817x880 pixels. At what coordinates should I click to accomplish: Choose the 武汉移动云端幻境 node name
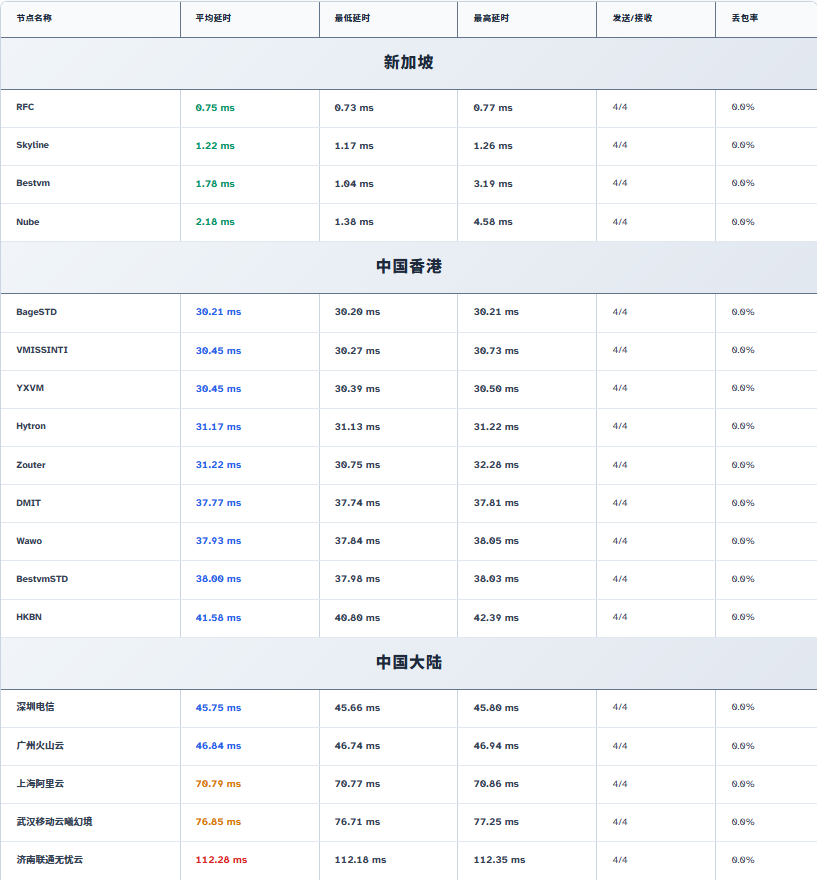[x=55, y=821]
